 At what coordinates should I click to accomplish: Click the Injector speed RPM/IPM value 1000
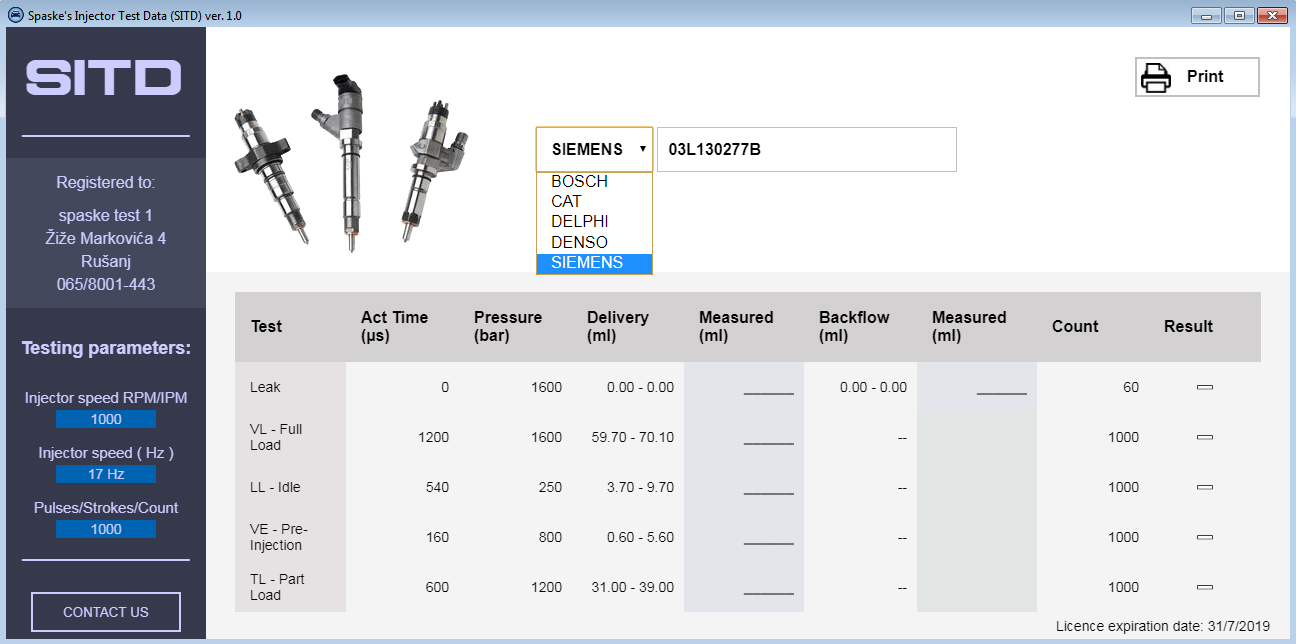coord(106,419)
